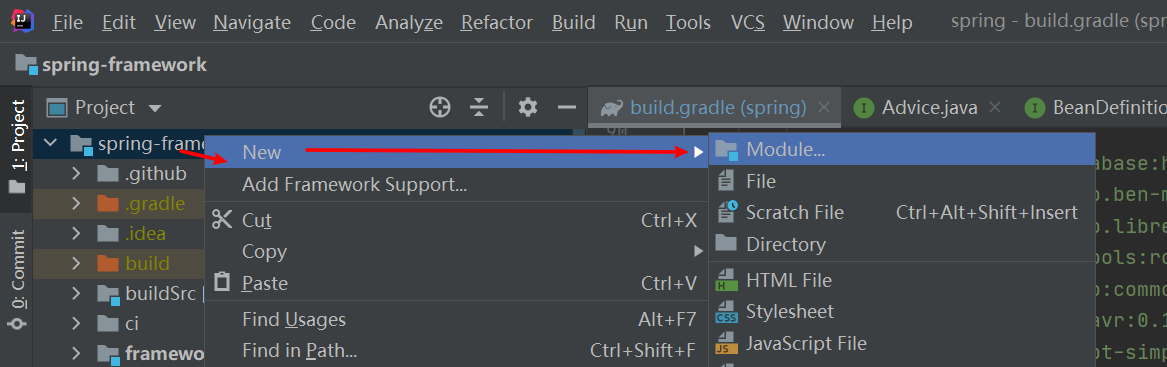Collapse the spring-framework root node
Viewport: 1167px width, 367px height.
[x=51, y=143]
